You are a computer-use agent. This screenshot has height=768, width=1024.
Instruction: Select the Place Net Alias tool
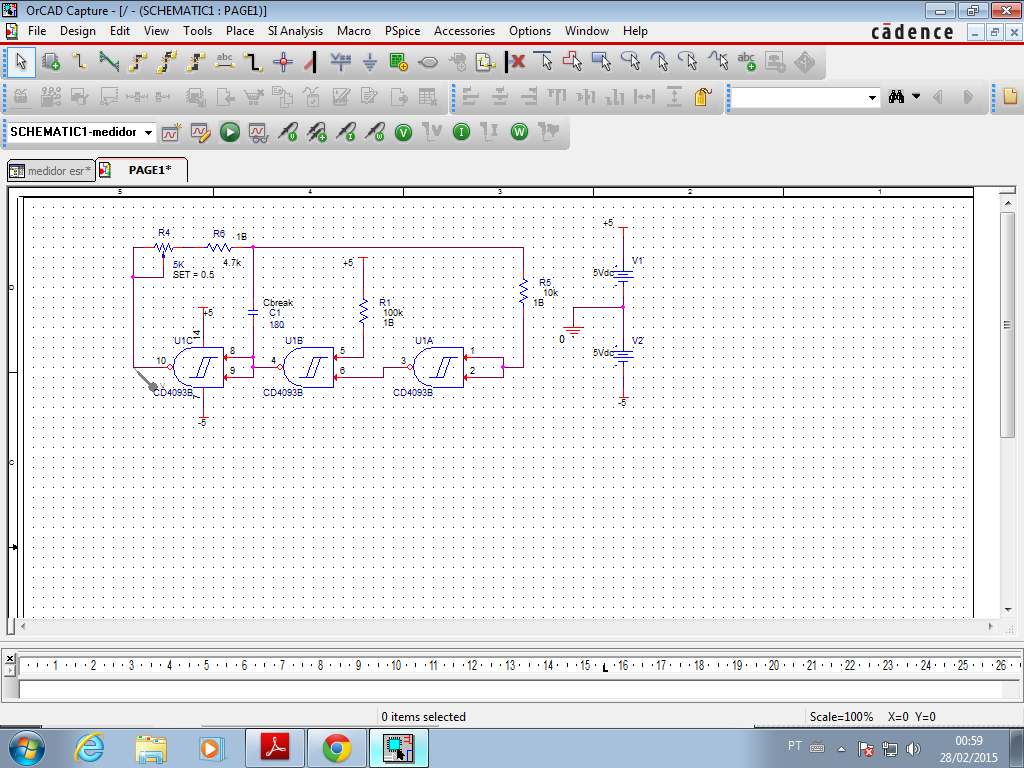[x=225, y=62]
